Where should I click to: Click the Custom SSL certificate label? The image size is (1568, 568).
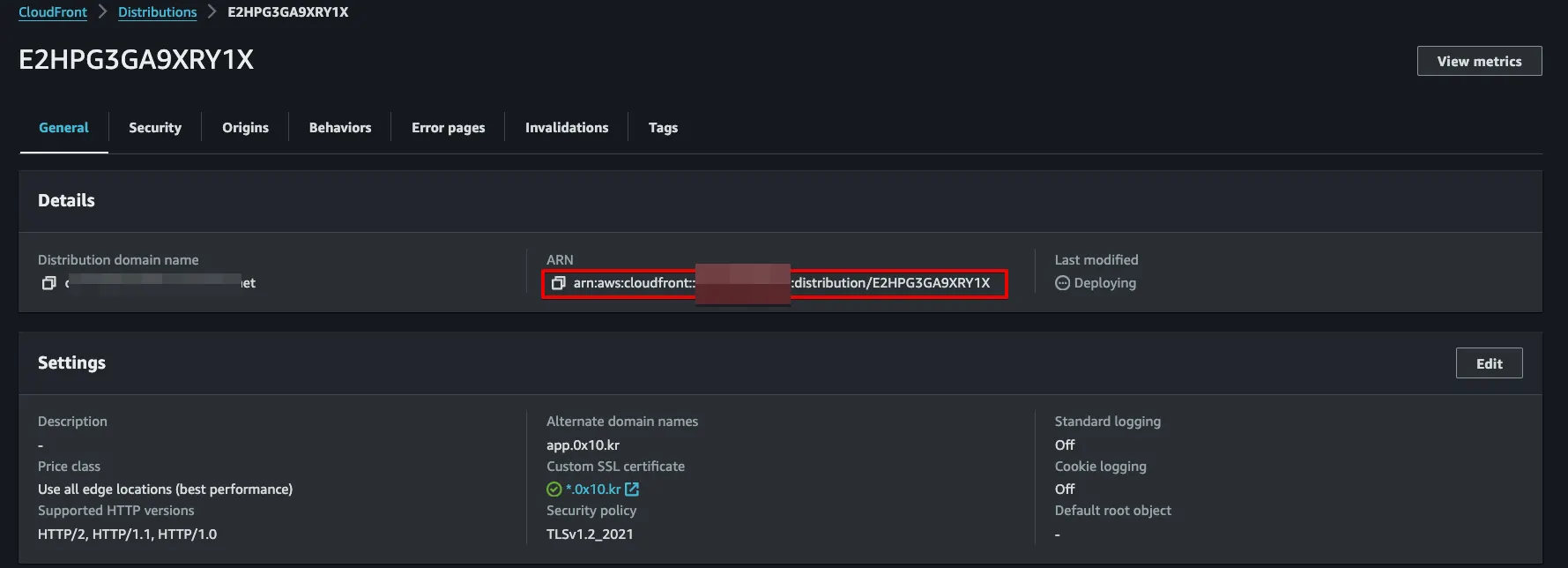615,467
